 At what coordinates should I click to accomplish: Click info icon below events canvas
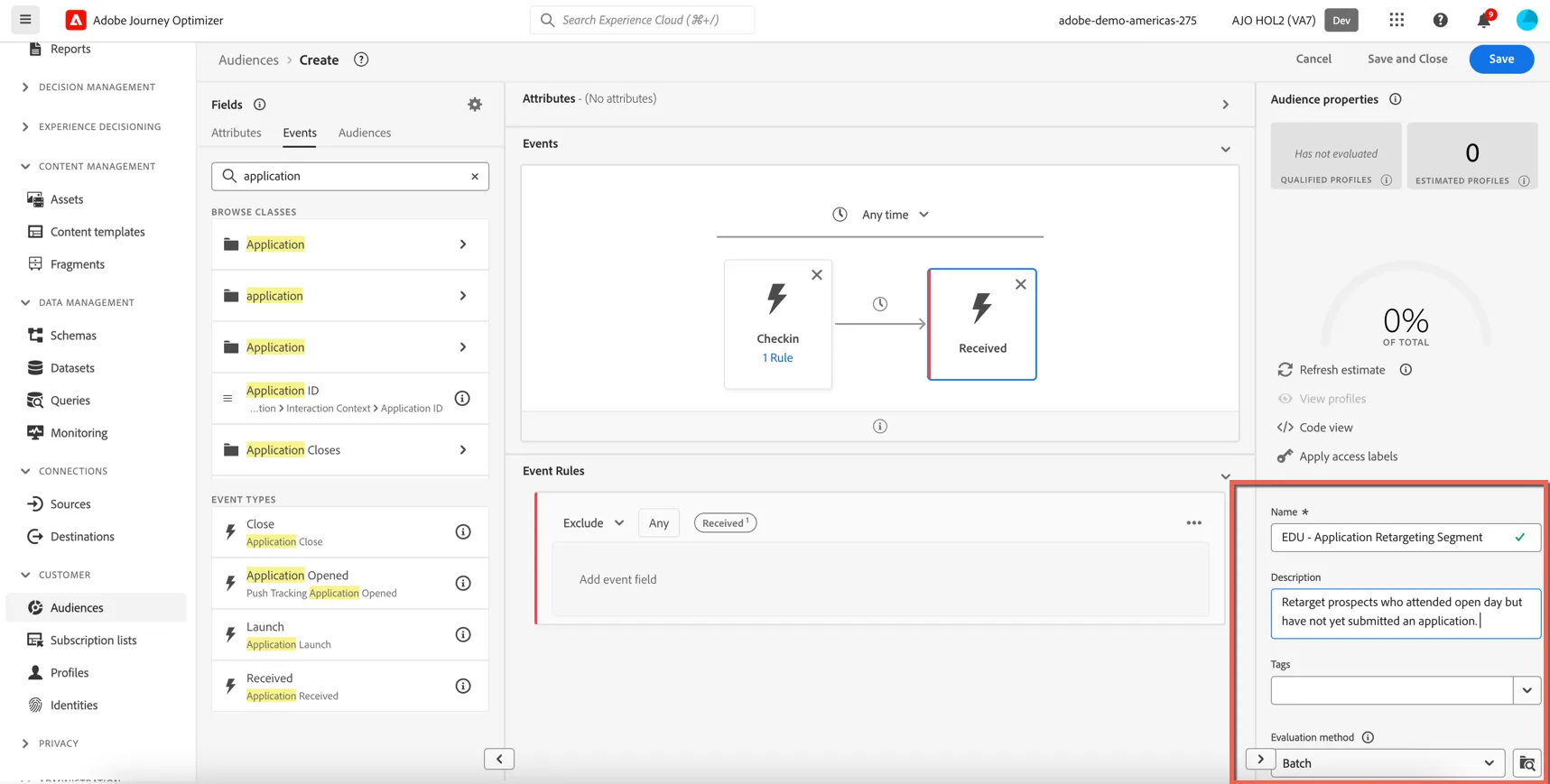pyautogui.click(x=880, y=426)
